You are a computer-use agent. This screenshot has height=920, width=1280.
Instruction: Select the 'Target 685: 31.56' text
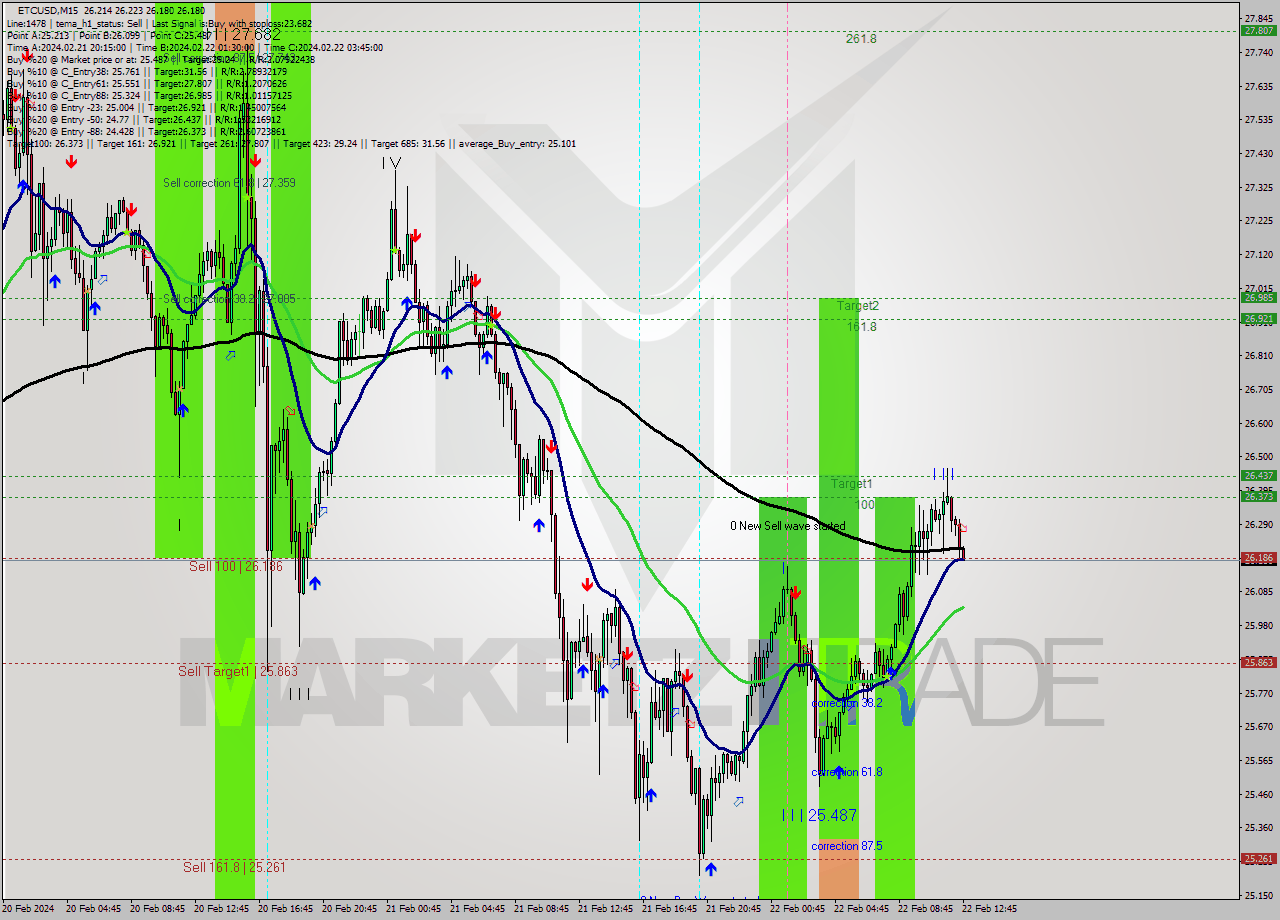(407, 144)
